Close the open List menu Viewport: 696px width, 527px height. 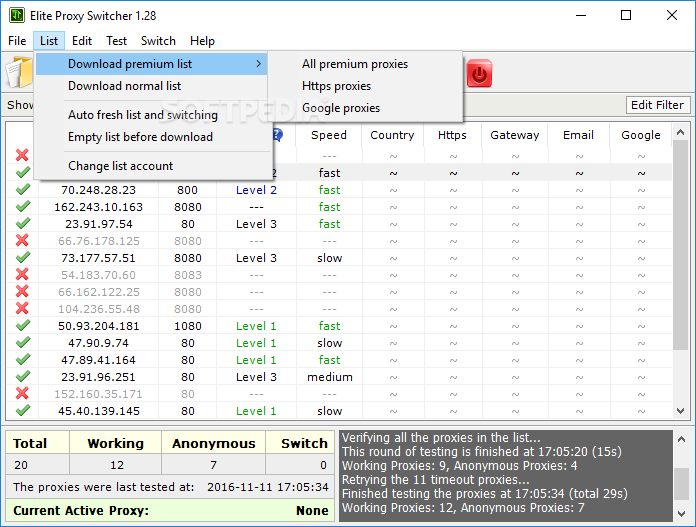coord(49,41)
